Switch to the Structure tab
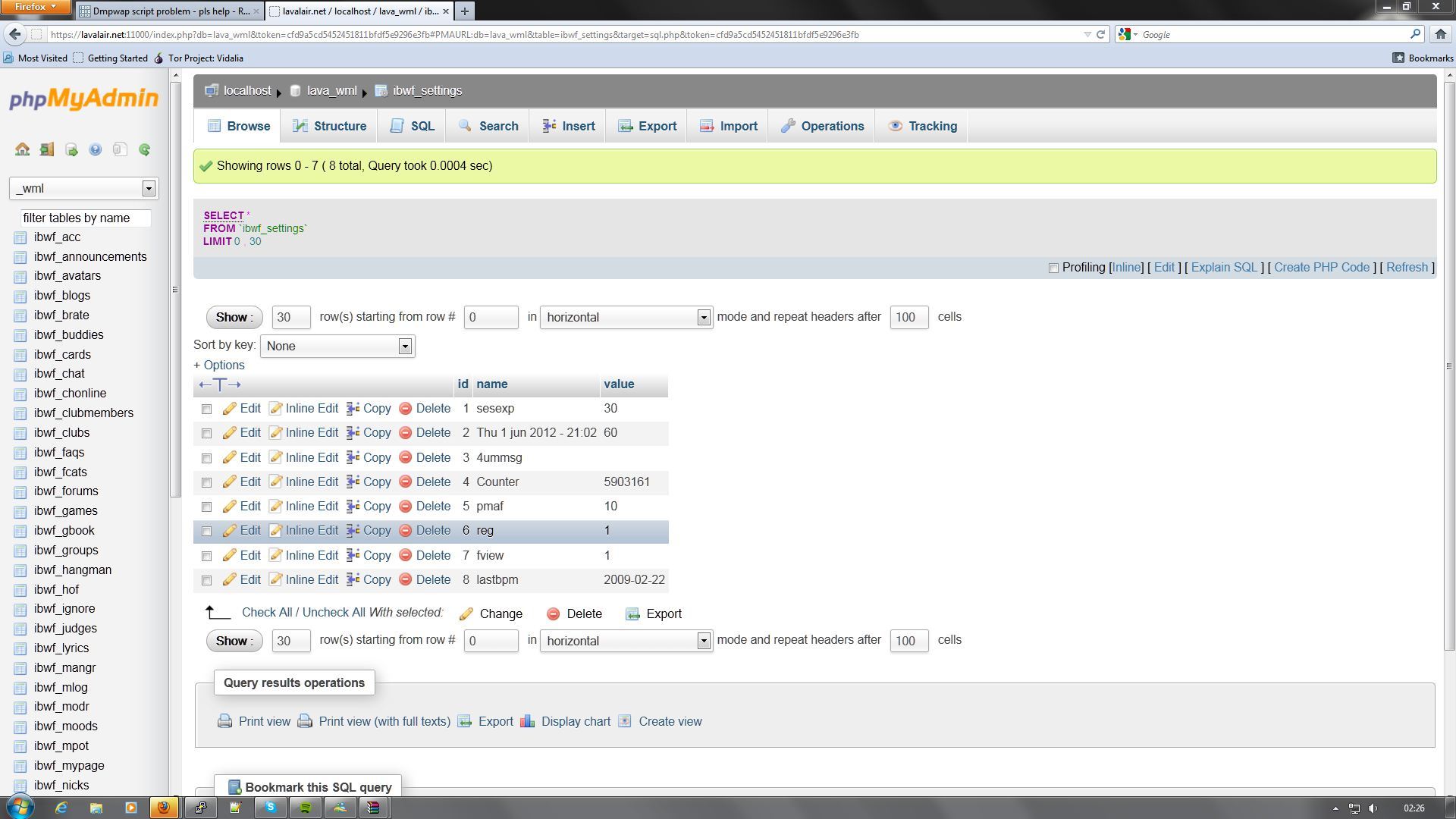Screen dimensions: 1456x819 [329, 127]
